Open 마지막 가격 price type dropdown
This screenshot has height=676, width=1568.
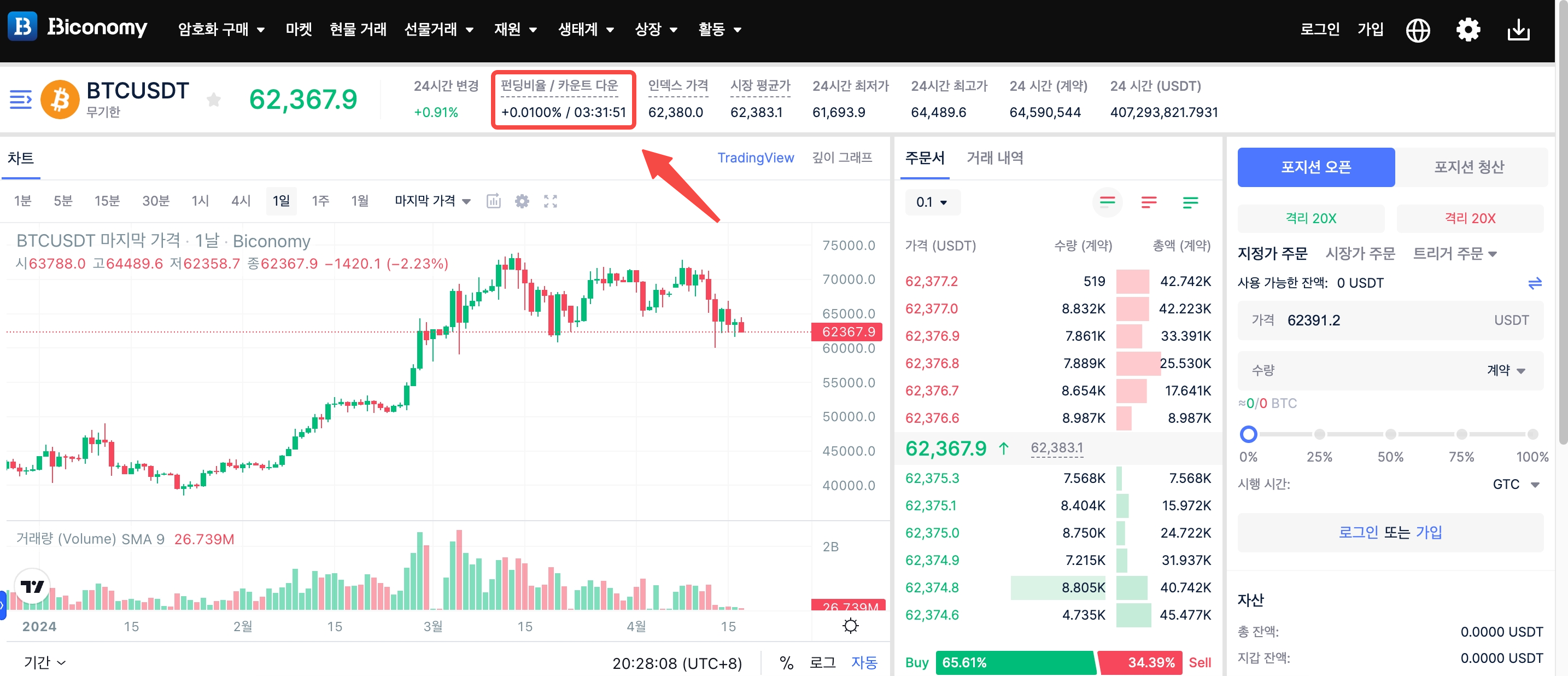[x=432, y=201]
